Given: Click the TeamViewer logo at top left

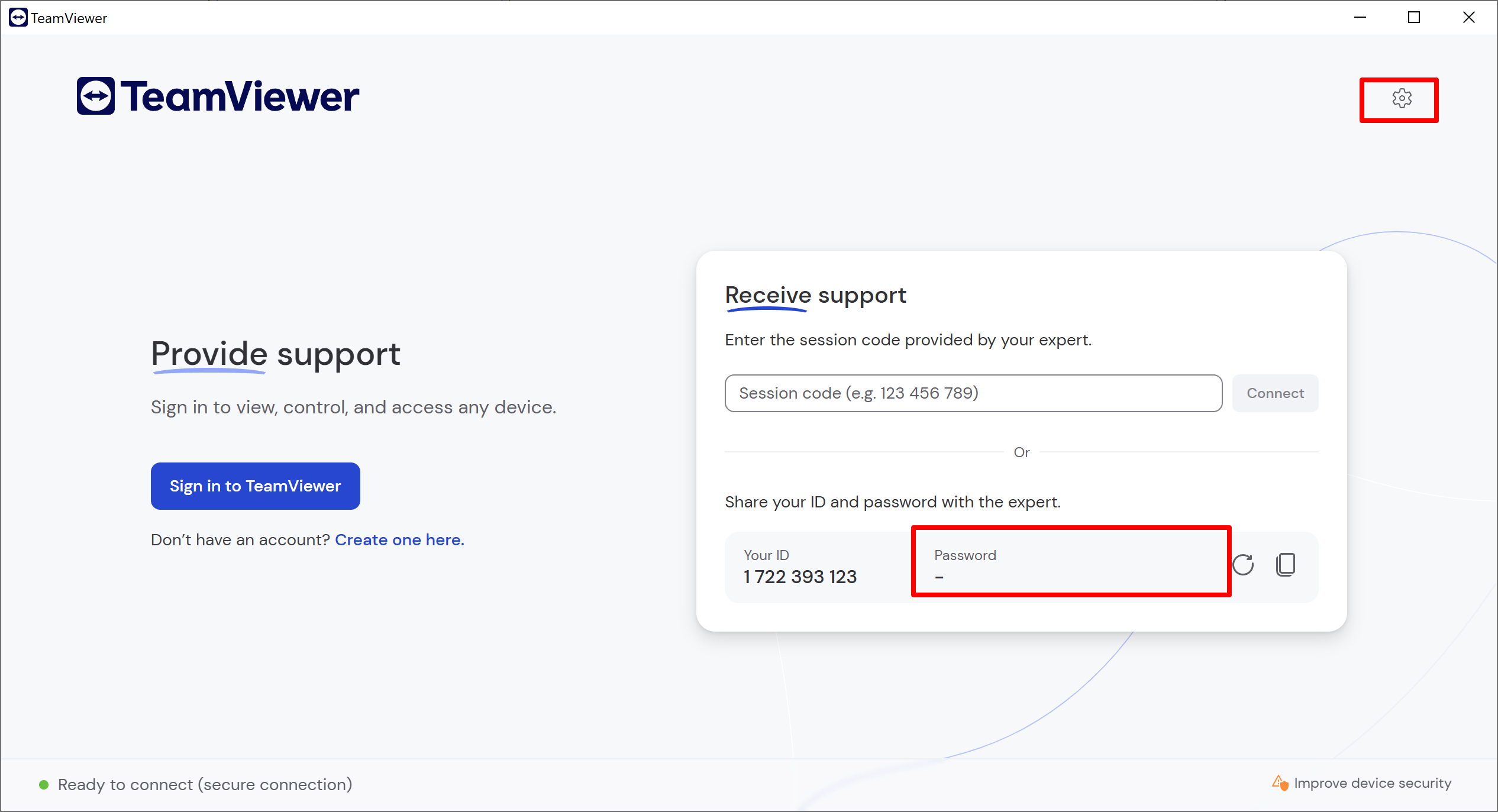Looking at the screenshot, I should pos(218,96).
